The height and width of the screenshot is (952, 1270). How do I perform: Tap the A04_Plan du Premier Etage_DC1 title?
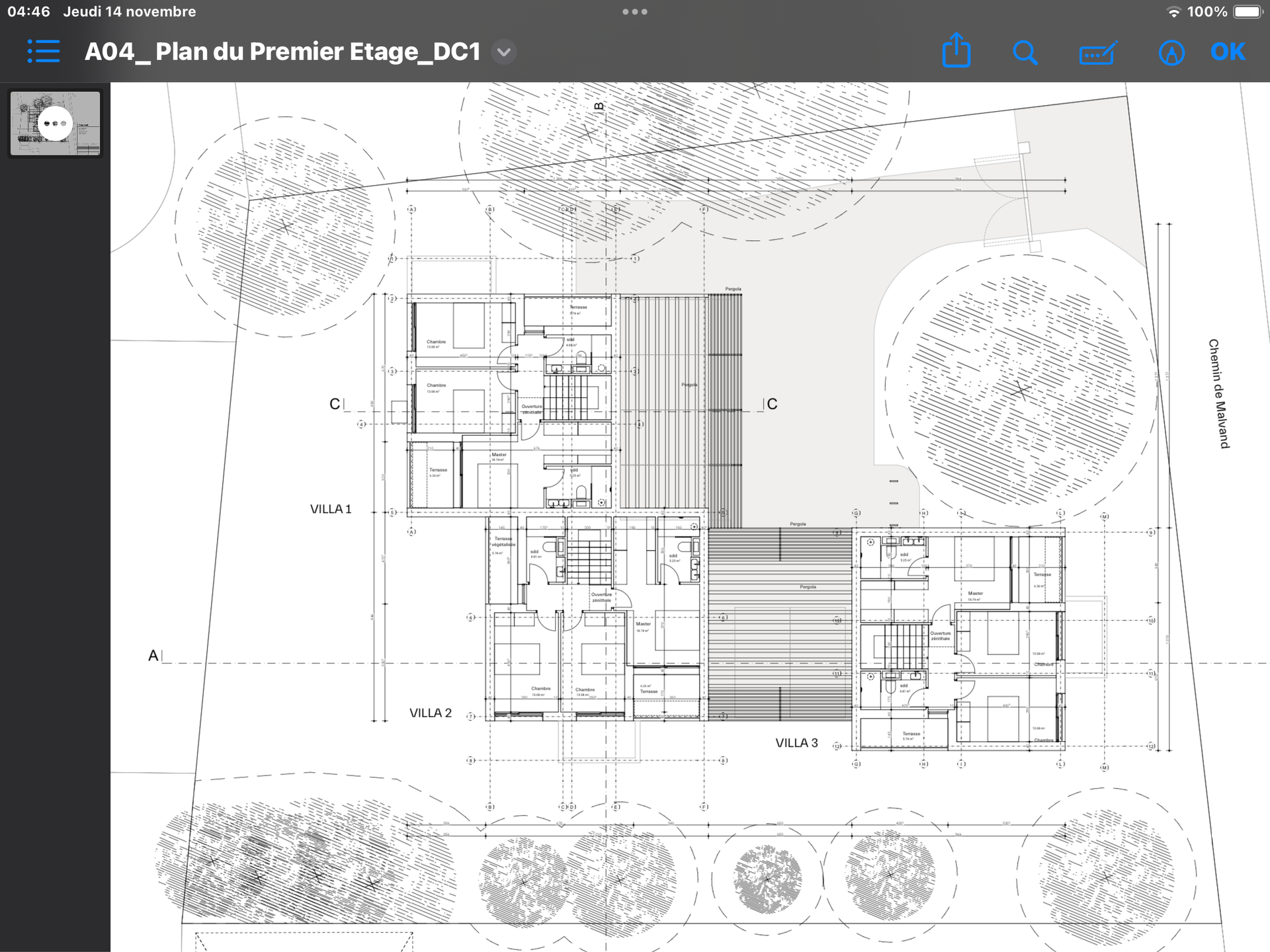point(282,52)
